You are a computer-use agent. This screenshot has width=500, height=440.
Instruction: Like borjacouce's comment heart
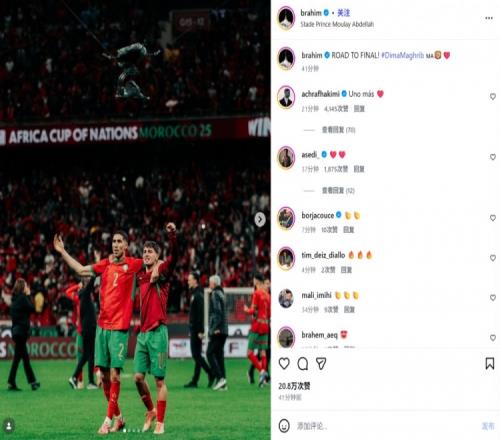493,218
